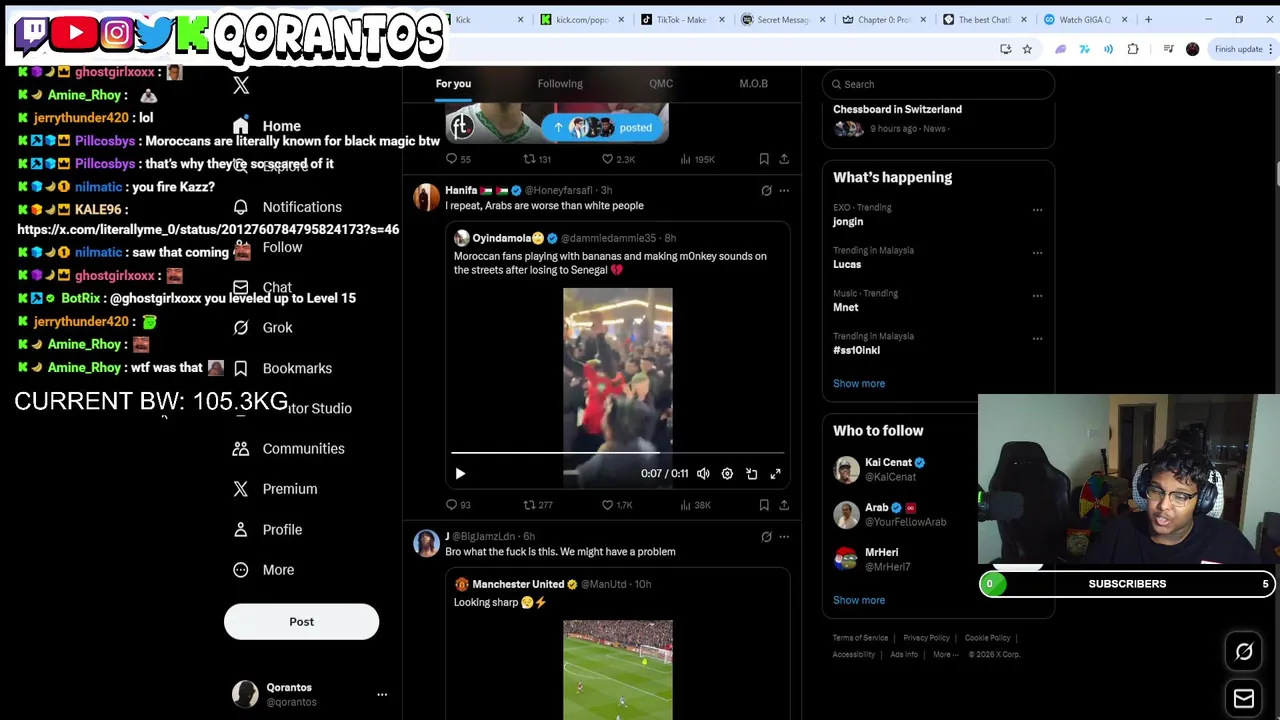Open a new browser tab
This screenshot has height=720, width=1280.
tap(1148, 20)
